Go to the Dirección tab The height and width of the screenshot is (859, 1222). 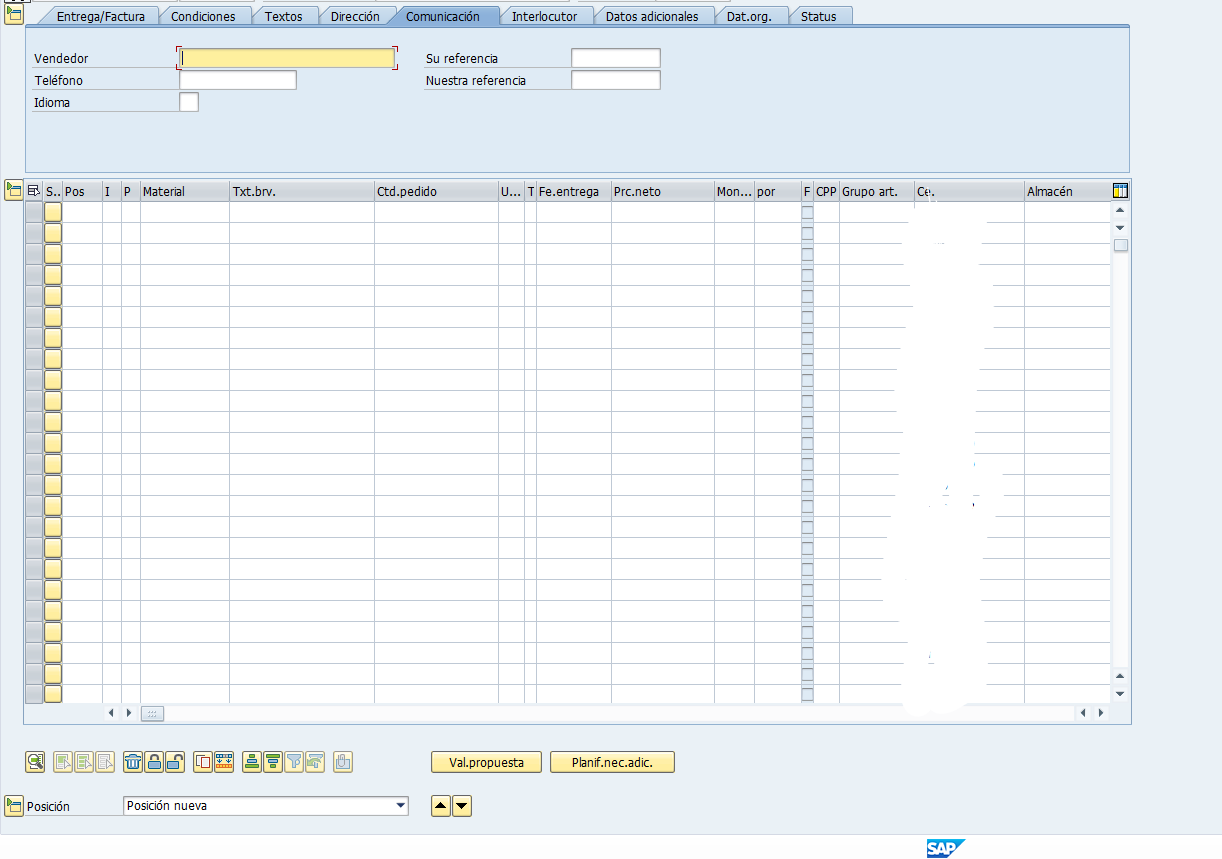[355, 16]
